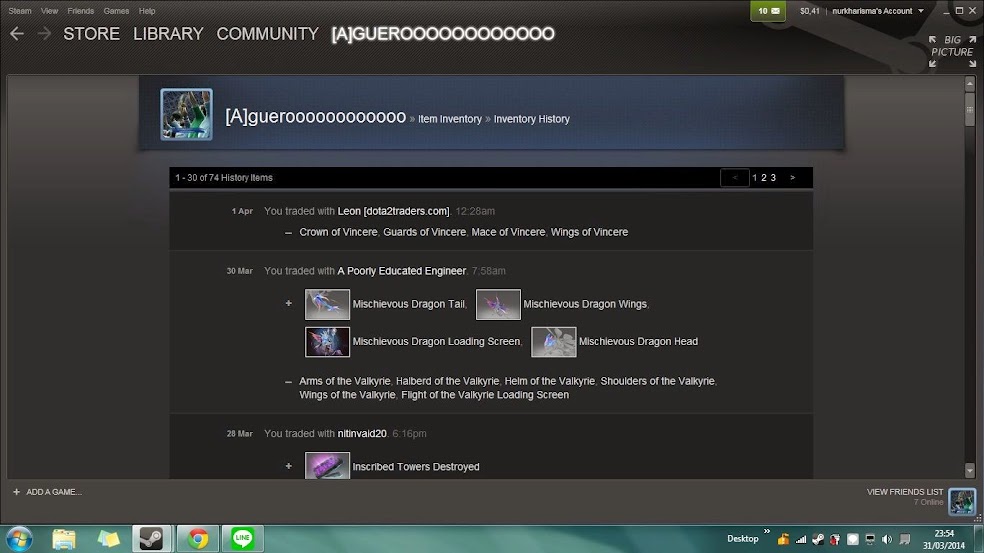Screen dimensions: 984x553
Task: Open VIEW FRIENDS LIST
Action: [x=905, y=491]
